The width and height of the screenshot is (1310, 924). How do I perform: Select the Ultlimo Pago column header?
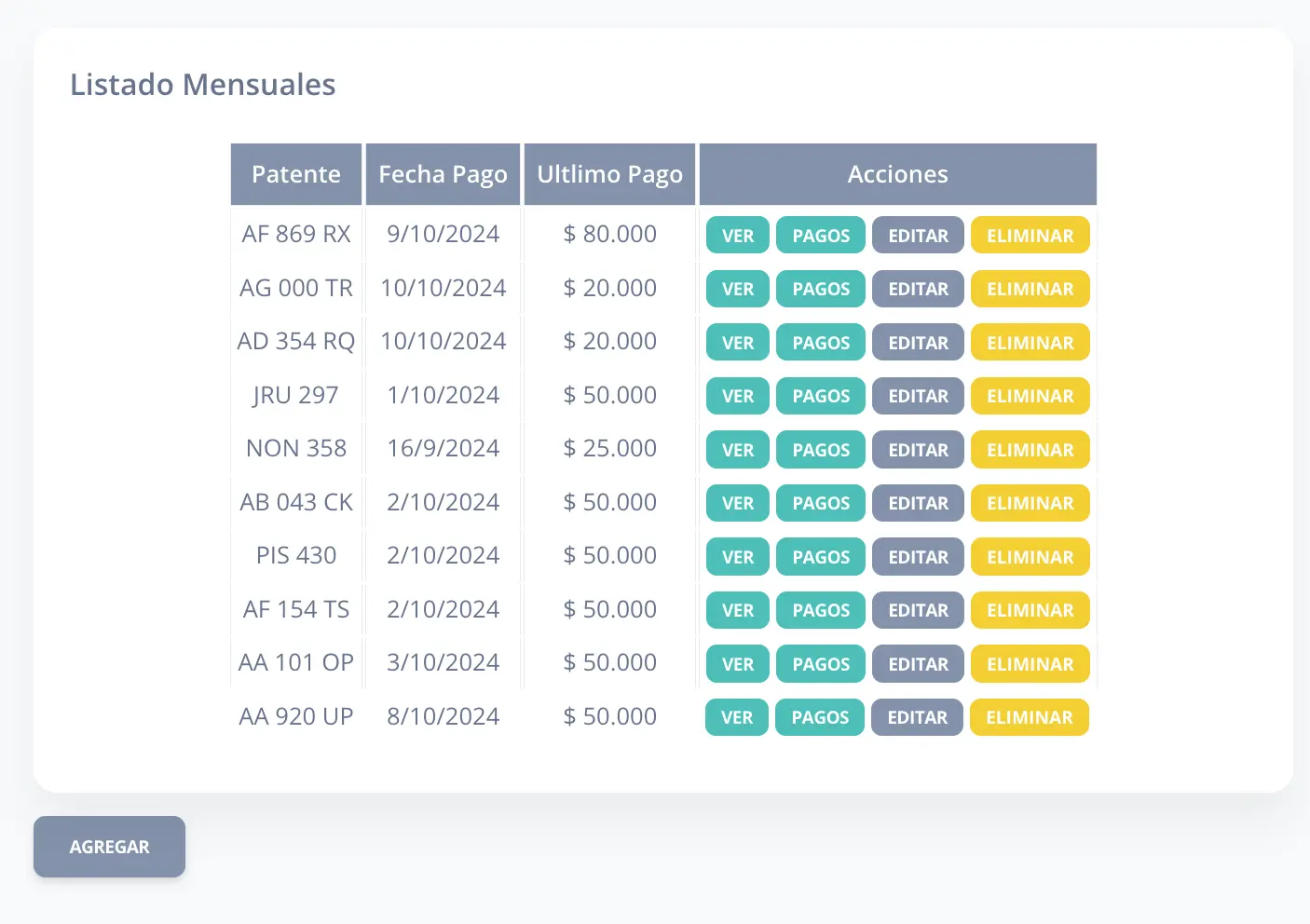click(x=609, y=174)
